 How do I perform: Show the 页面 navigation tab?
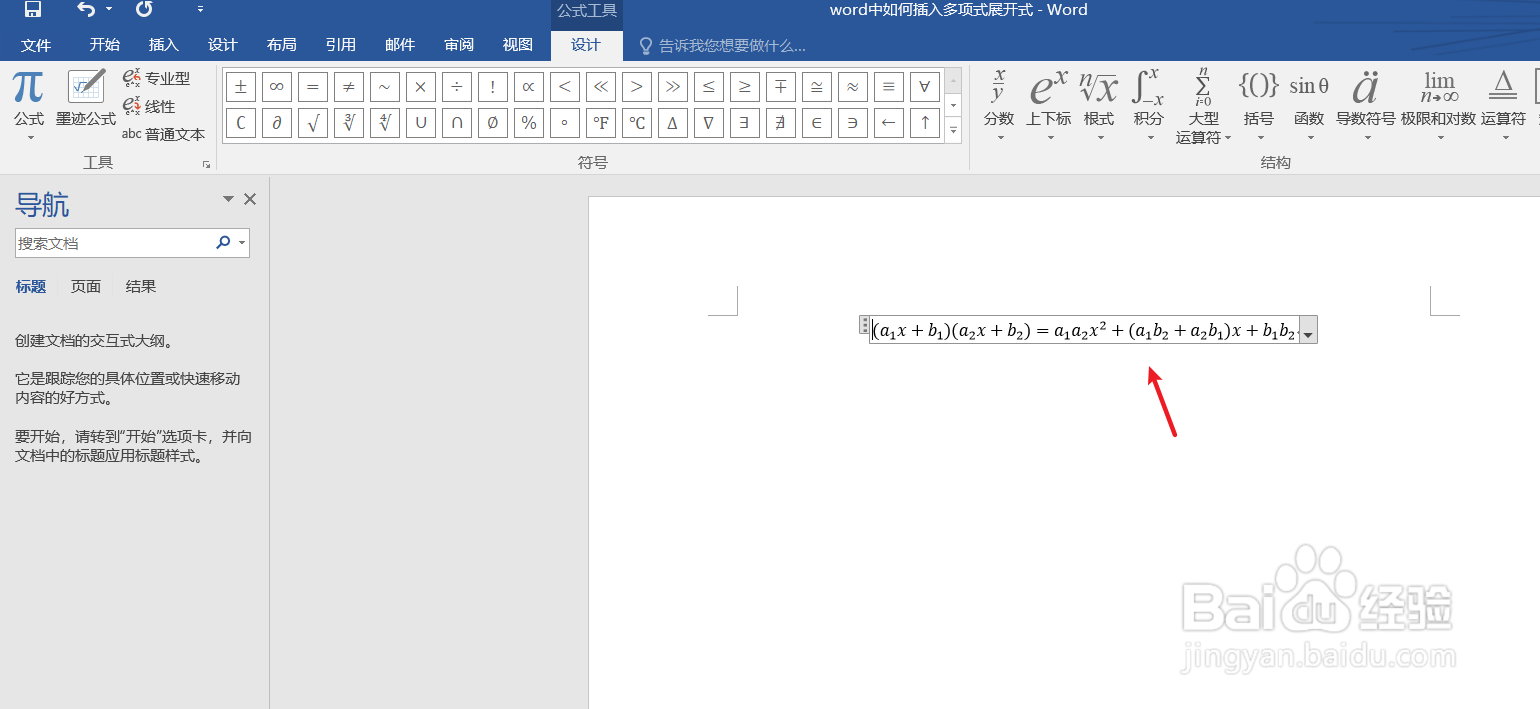(86, 286)
